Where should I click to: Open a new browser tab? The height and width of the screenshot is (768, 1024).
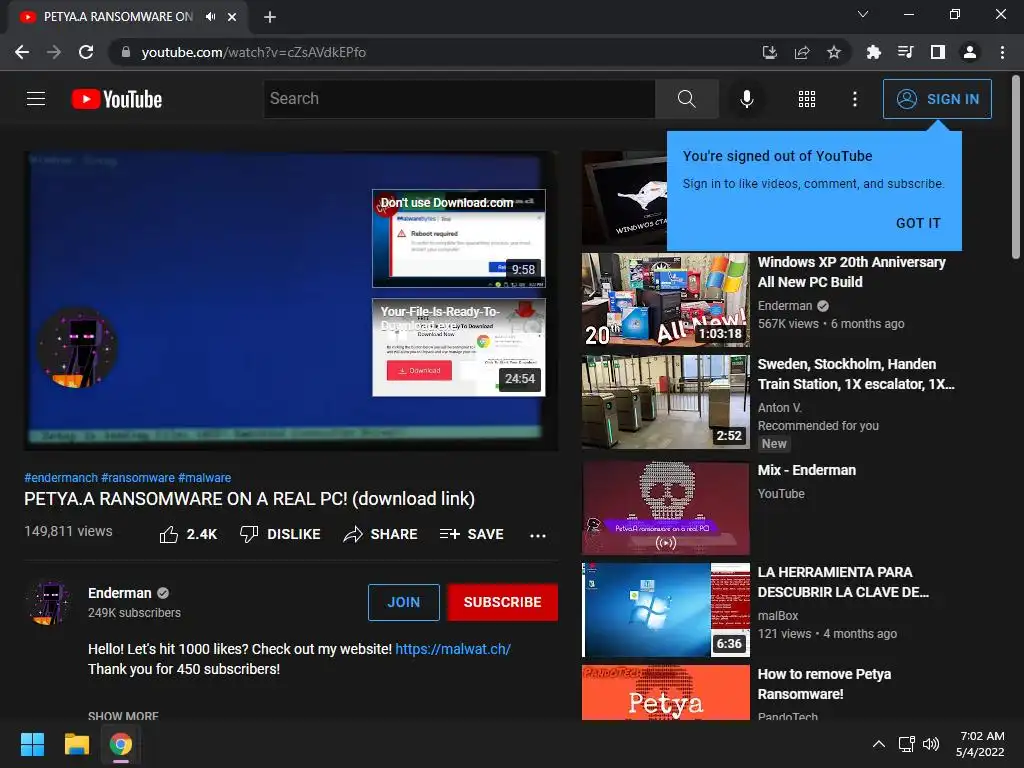point(270,17)
